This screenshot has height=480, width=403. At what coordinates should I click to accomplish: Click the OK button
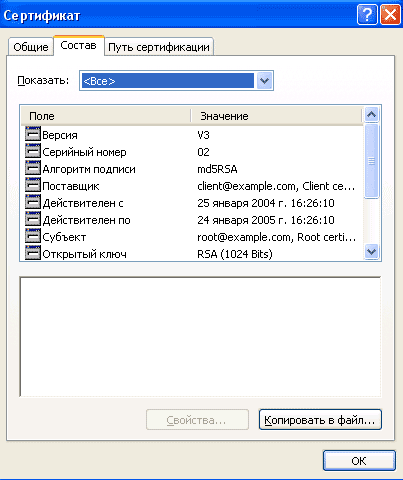coord(359,461)
